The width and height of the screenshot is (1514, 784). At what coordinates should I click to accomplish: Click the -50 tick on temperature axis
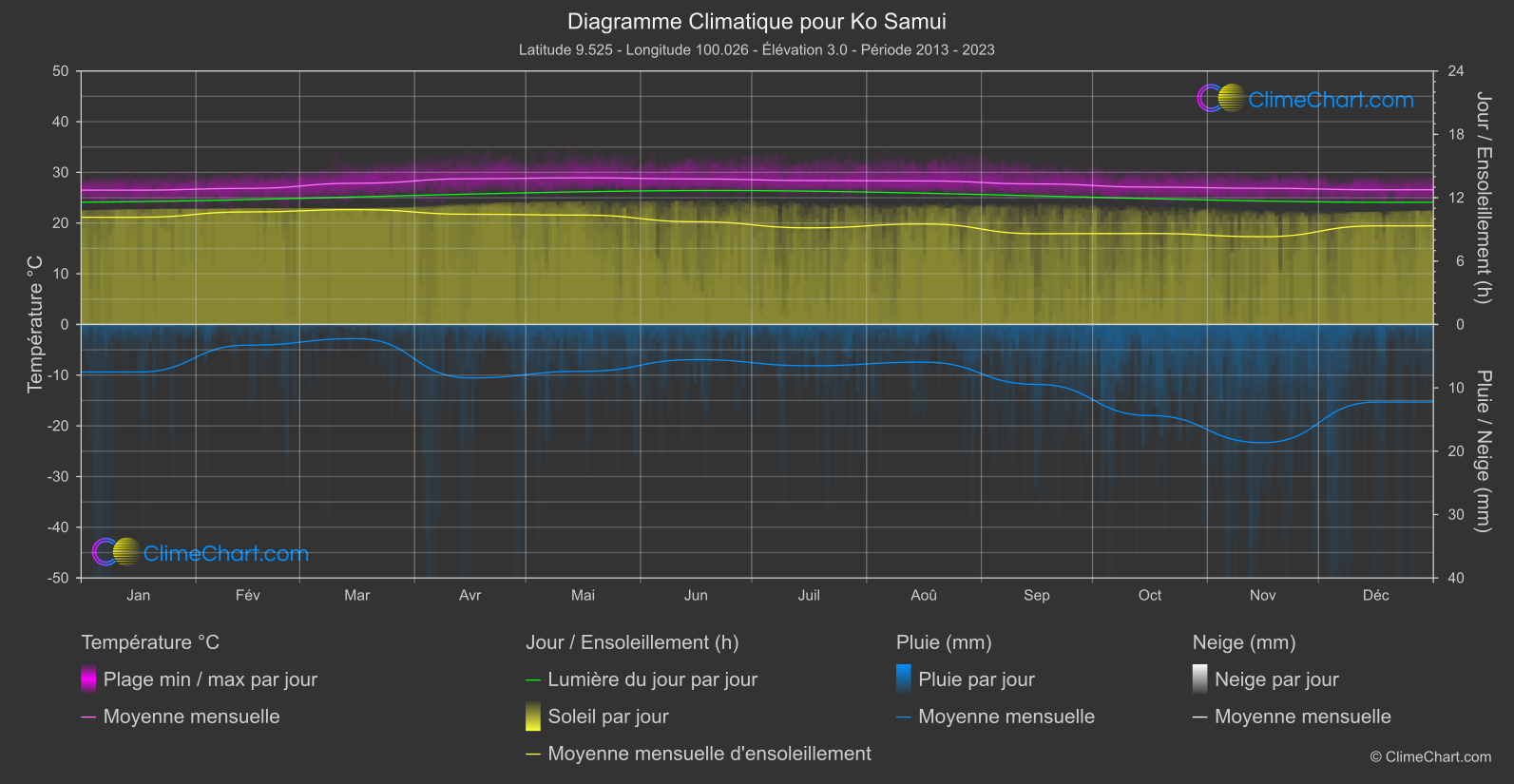[58, 578]
